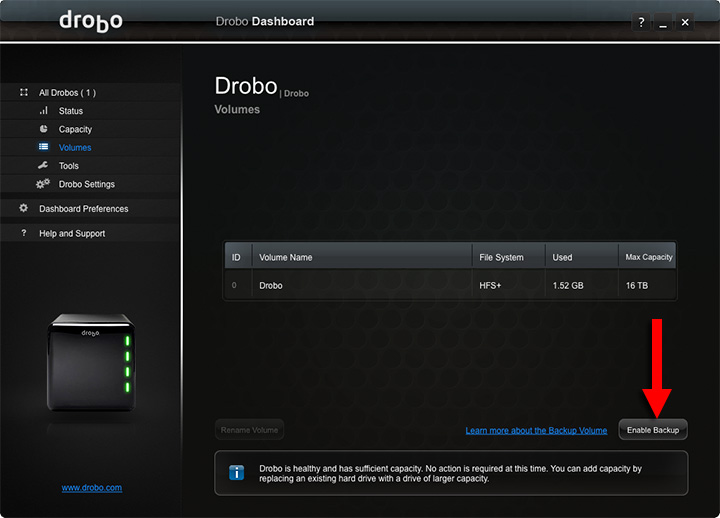Click the Drobo is healthy status message
Image resolution: width=720 pixels, height=518 pixels.
[x=450, y=473]
